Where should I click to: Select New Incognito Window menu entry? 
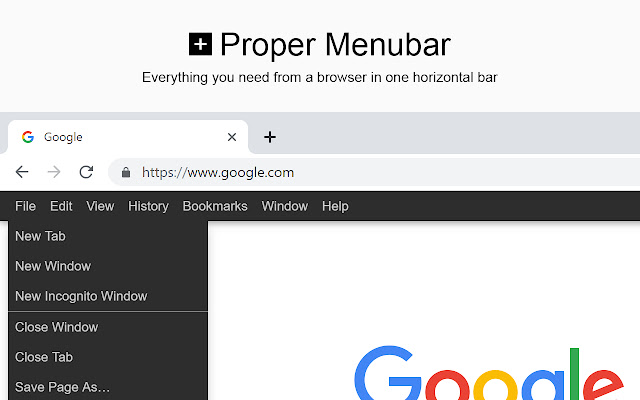point(108,296)
